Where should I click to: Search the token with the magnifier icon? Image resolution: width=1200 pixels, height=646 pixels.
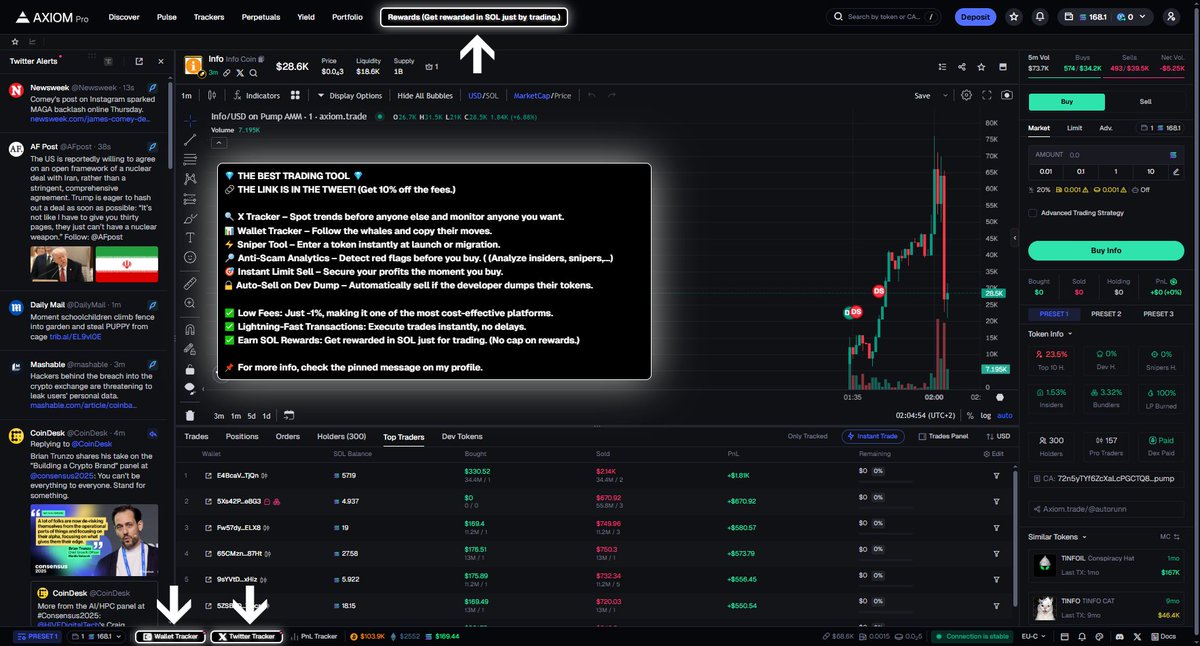[254, 73]
